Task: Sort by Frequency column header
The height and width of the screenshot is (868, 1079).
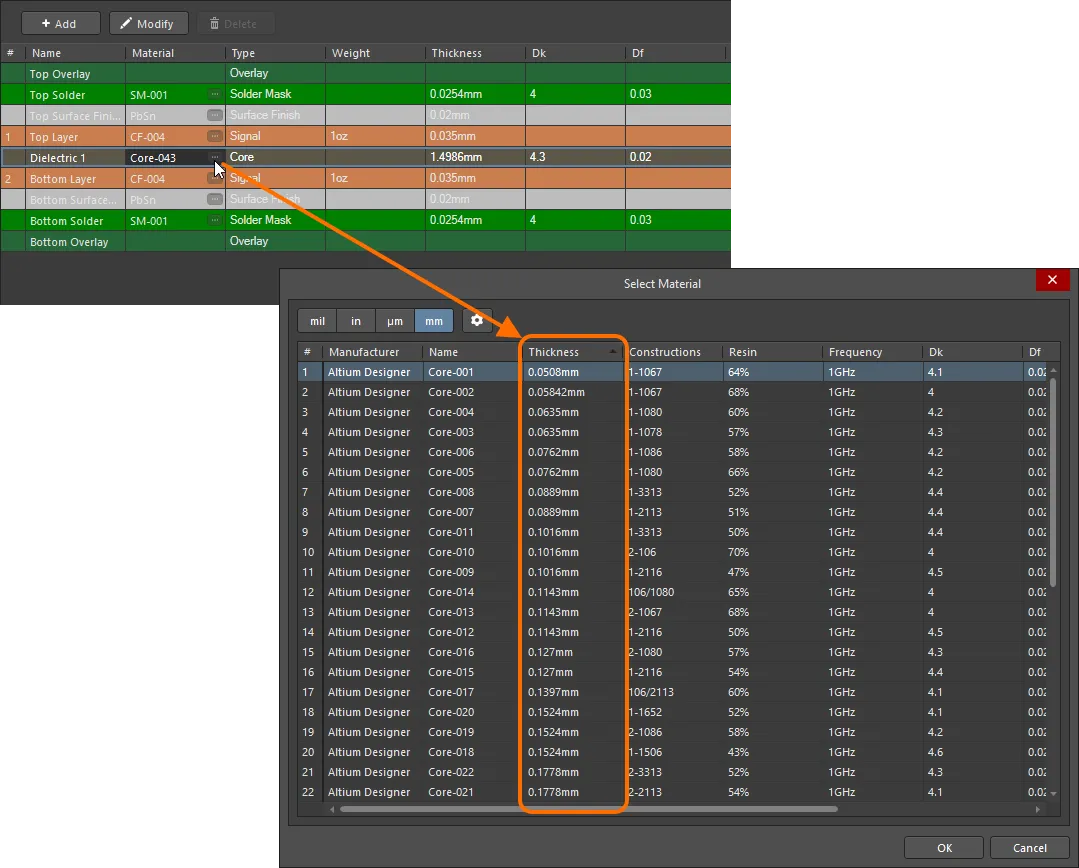Action: (x=873, y=352)
